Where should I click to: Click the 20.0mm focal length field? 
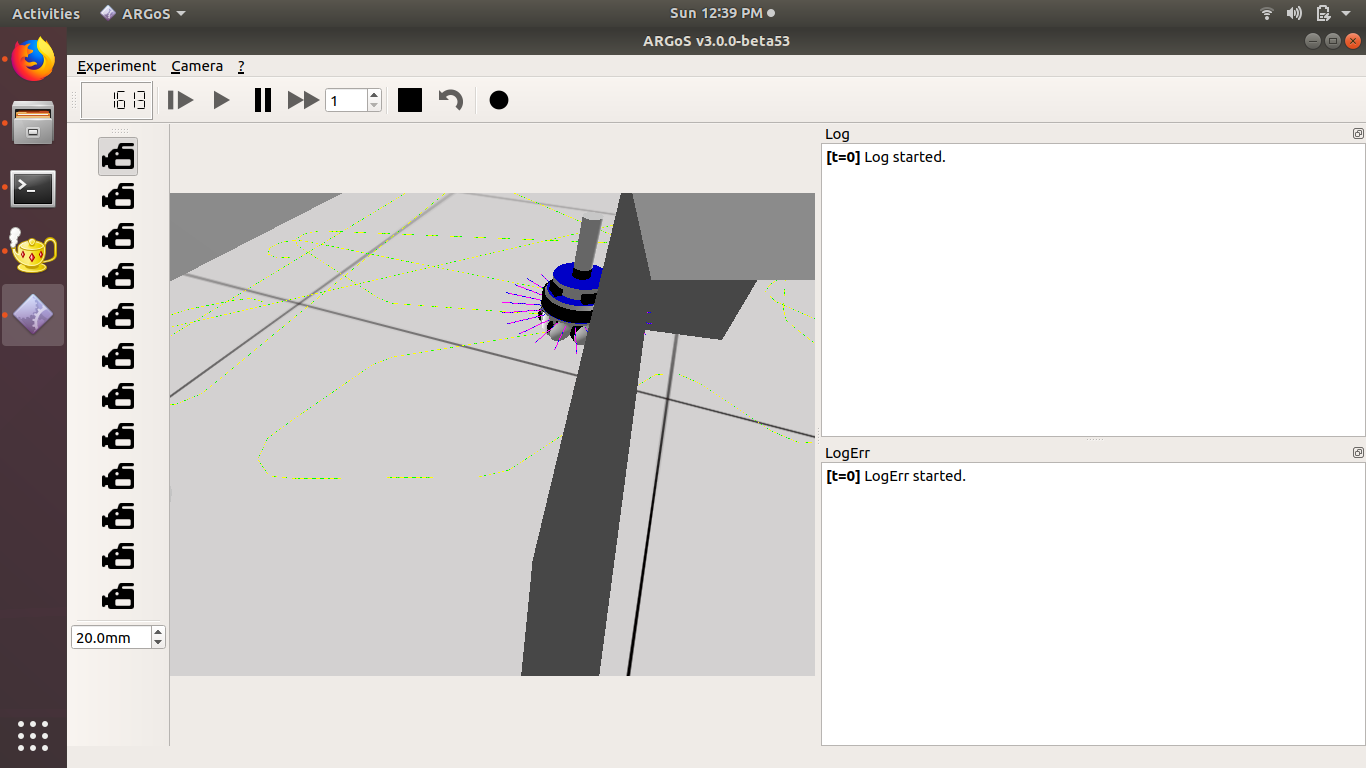point(111,637)
